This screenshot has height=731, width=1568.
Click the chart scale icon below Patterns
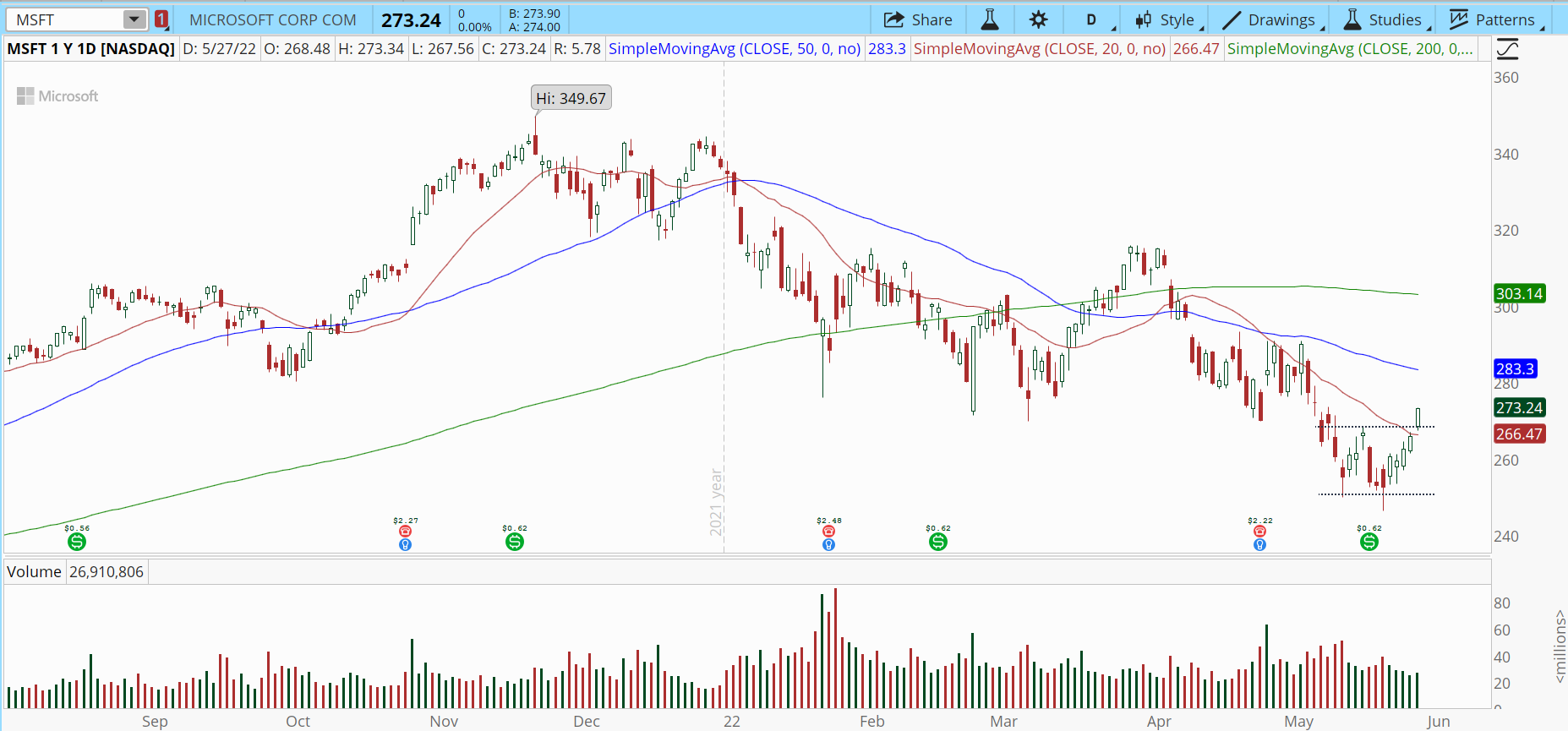pyautogui.click(x=1507, y=50)
